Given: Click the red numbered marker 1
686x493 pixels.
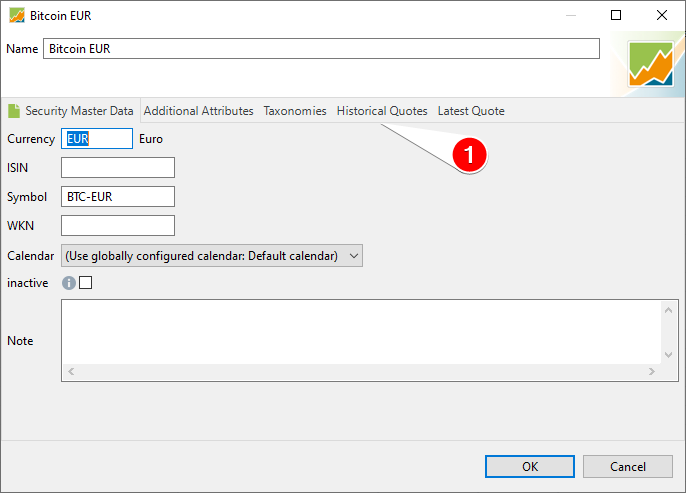Looking at the screenshot, I should click(x=469, y=155).
